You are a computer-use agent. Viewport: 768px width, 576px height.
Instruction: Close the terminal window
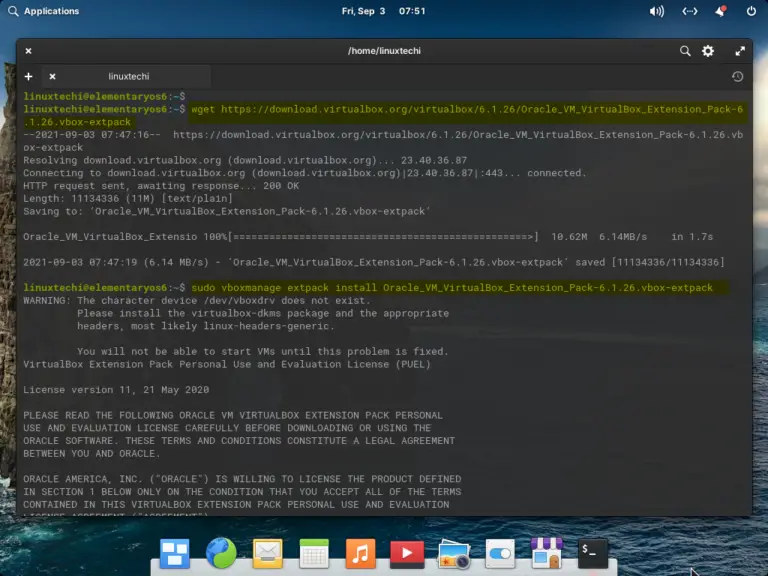pyautogui.click(x=28, y=51)
